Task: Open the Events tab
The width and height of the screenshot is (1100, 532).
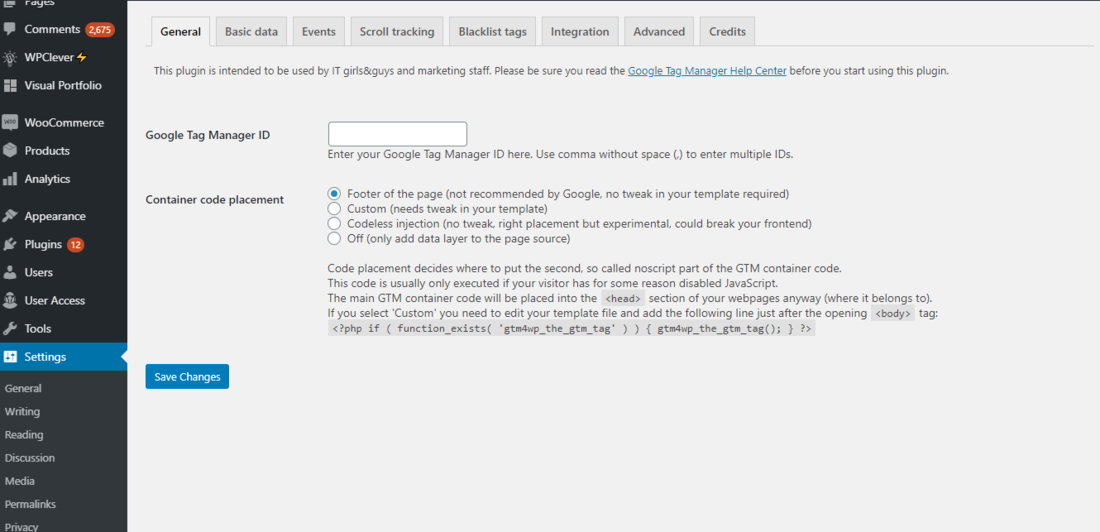Action: [x=318, y=32]
